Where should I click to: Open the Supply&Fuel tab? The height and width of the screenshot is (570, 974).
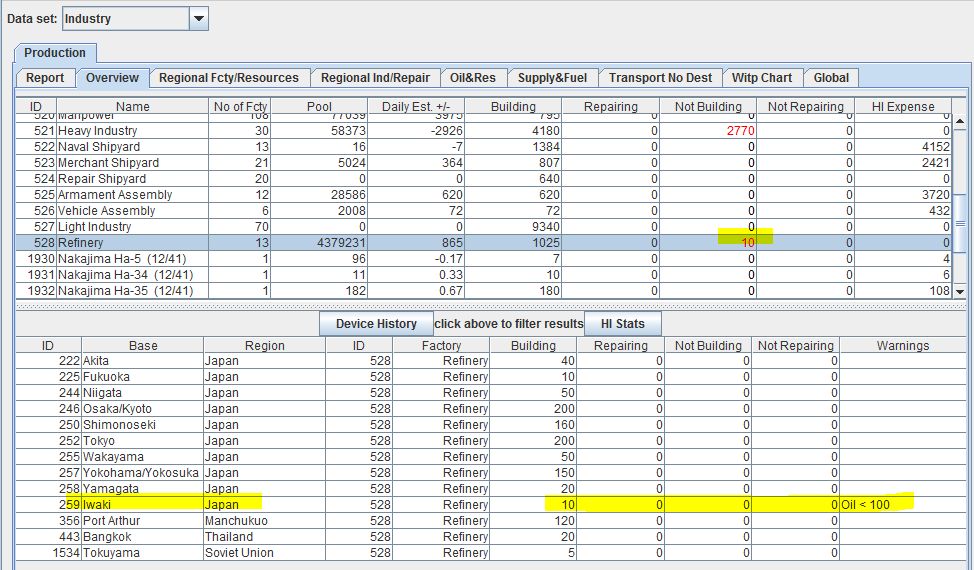click(x=552, y=78)
